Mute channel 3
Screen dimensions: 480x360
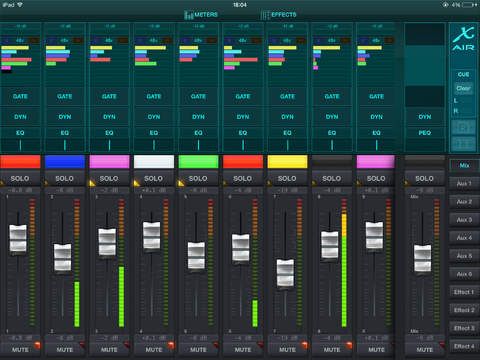(109, 350)
